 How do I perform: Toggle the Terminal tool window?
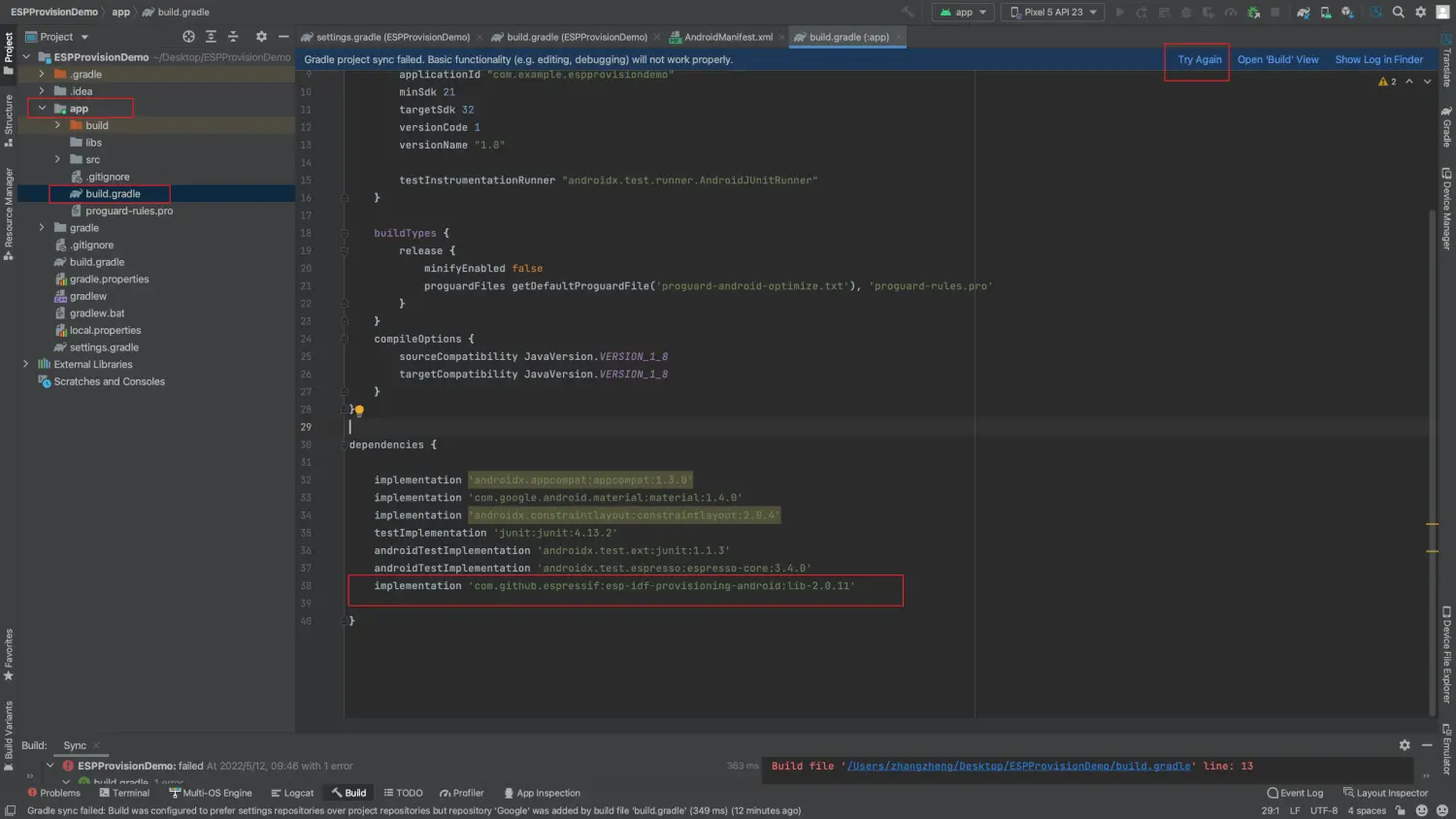(x=123, y=793)
